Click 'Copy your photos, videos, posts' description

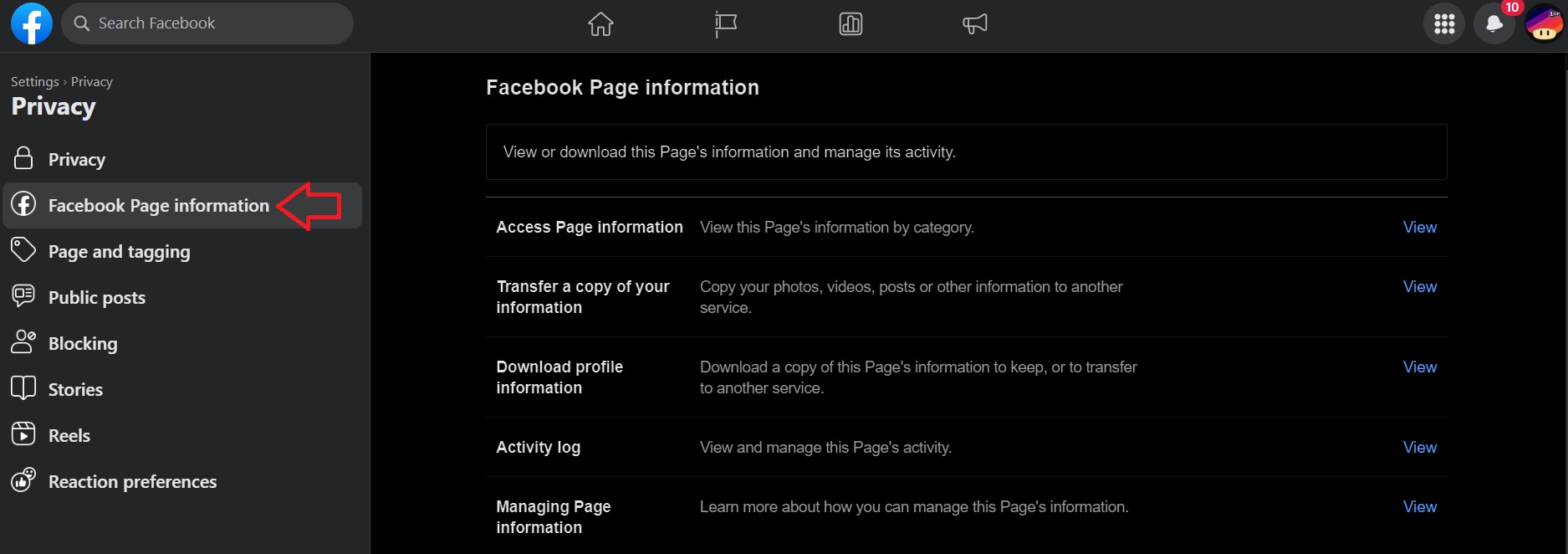click(x=911, y=297)
